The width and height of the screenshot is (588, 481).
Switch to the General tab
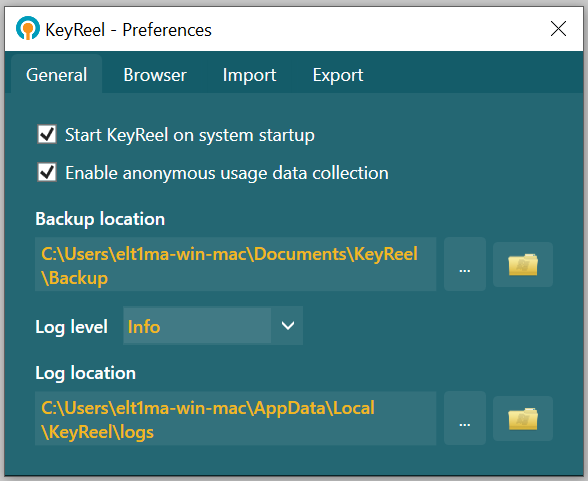click(57, 75)
